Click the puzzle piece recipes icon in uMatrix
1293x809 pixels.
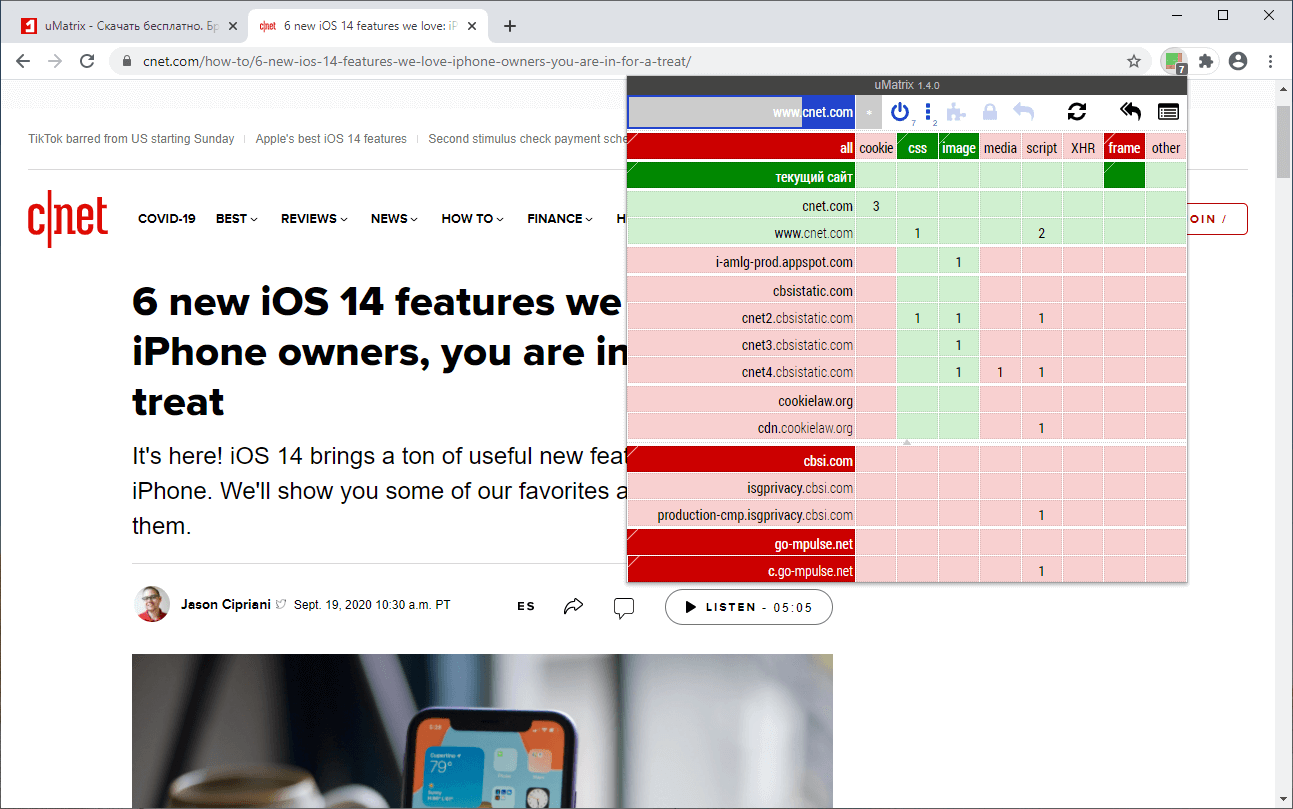coord(956,112)
